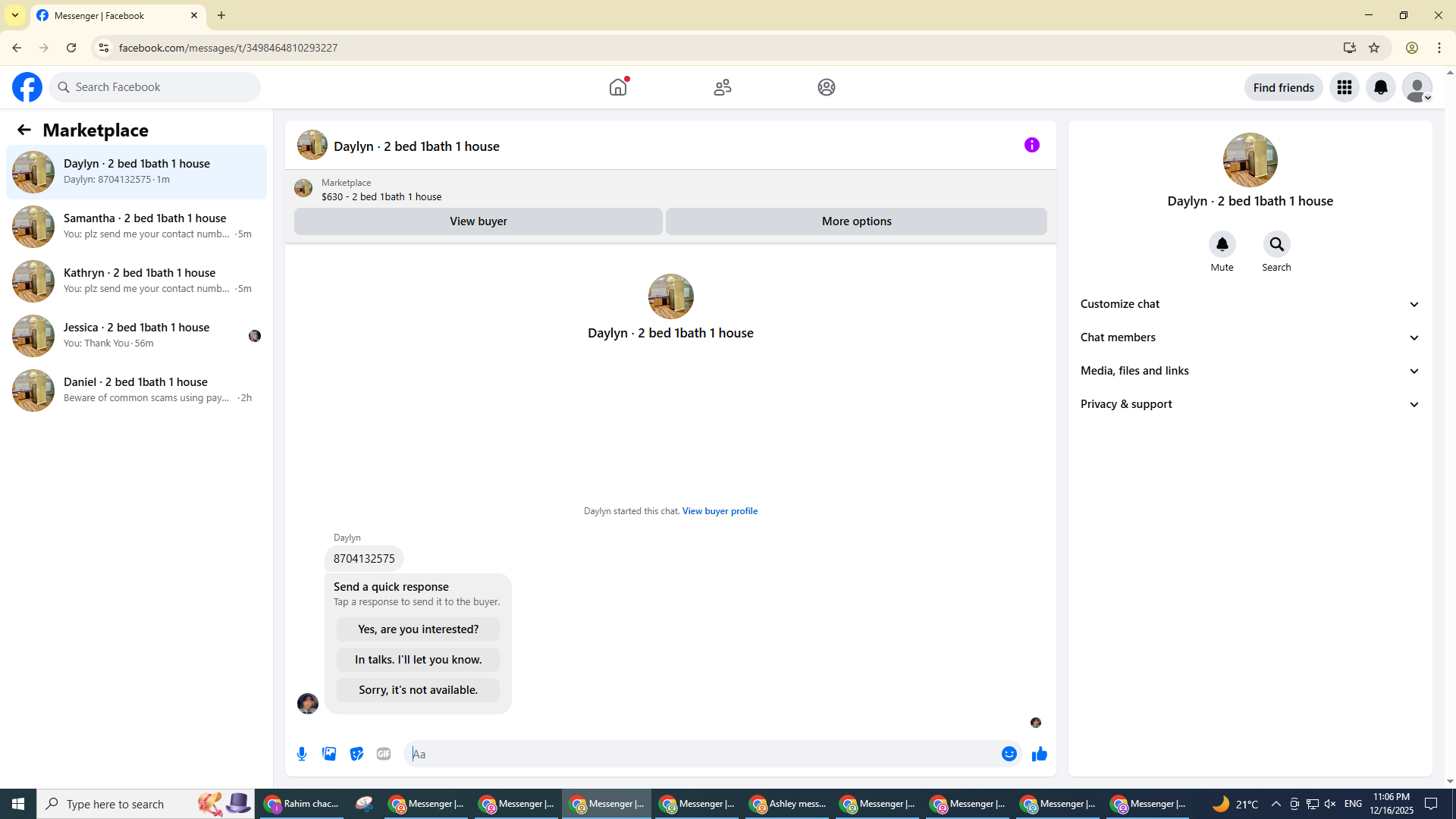Click the message text field
Image resolution: width=1456 pixels, height=819 pixels.
click(x=701, y=754)
